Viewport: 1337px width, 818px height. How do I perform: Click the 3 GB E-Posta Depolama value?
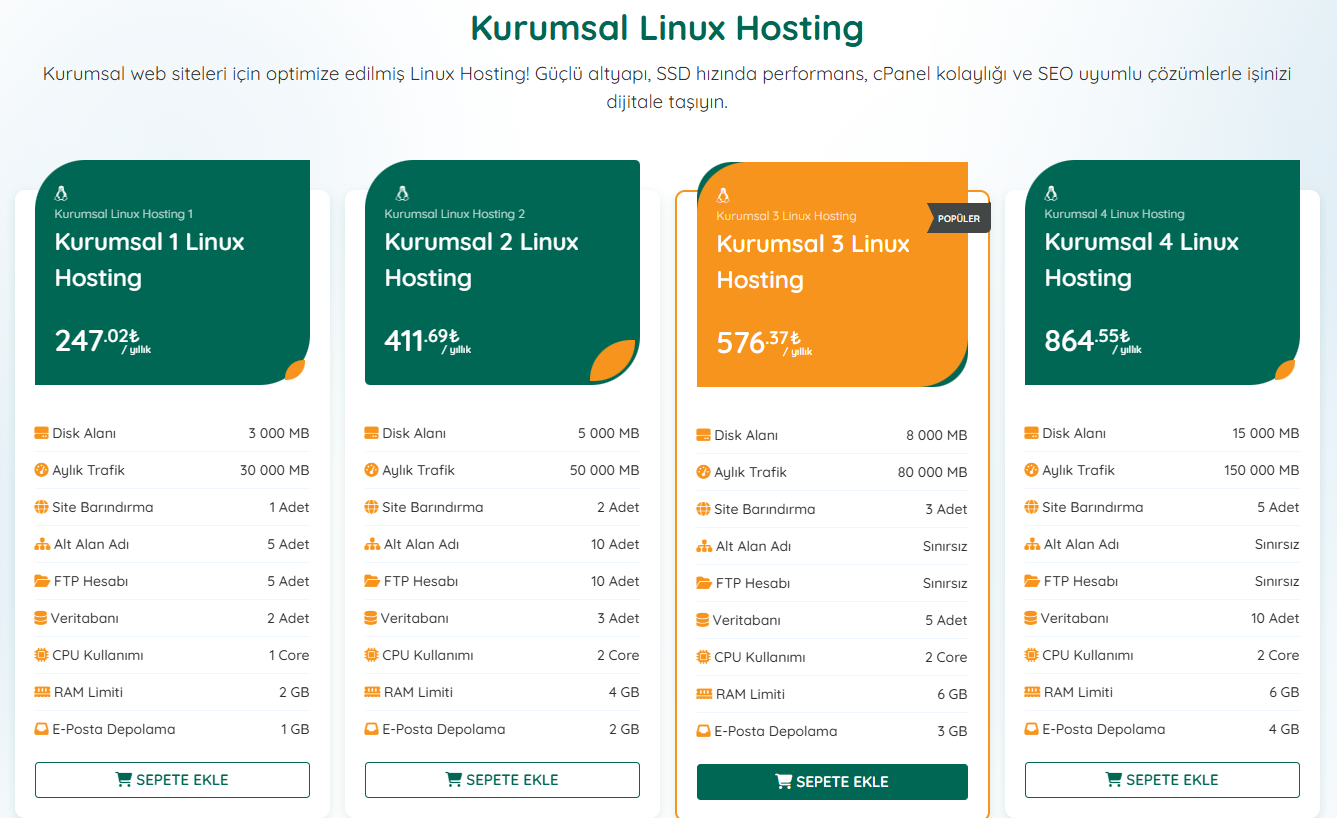[x=952, y=731]
